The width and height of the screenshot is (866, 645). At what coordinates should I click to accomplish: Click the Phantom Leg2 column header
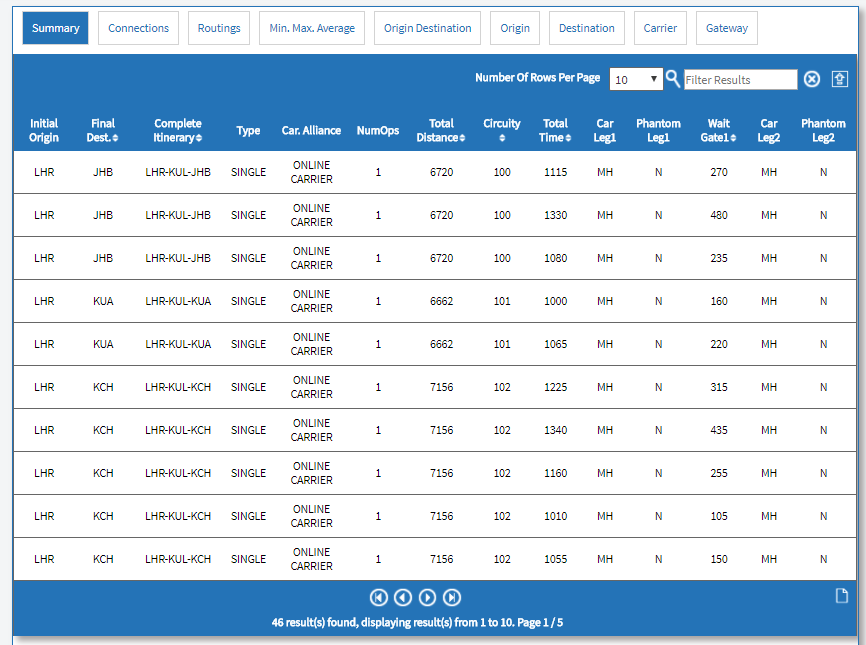point(823,130)
